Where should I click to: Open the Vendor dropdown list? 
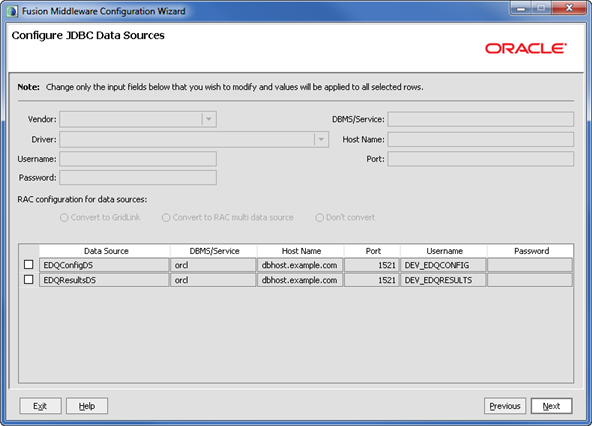click(x=208, y=119)
